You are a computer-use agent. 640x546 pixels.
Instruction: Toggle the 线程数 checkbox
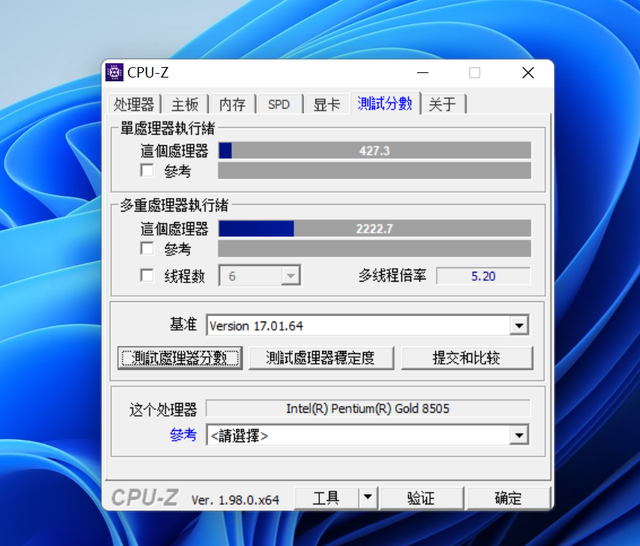point(147,275)
